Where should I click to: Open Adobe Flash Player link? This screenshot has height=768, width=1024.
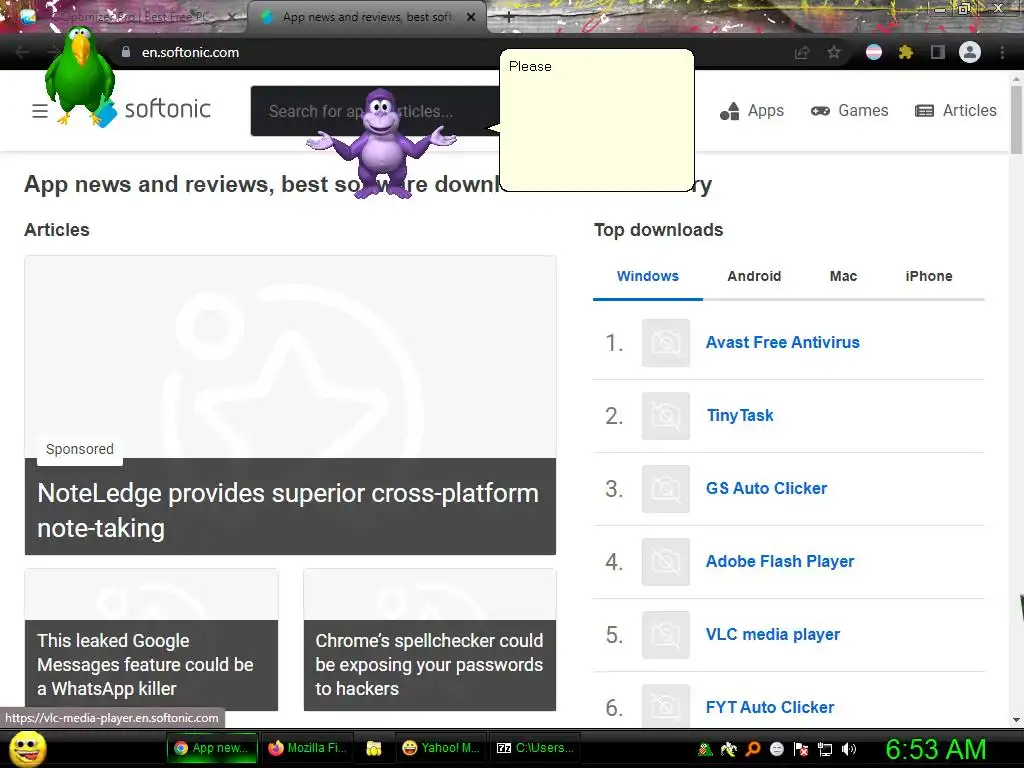pyautogui.click(x=780, y=562)
